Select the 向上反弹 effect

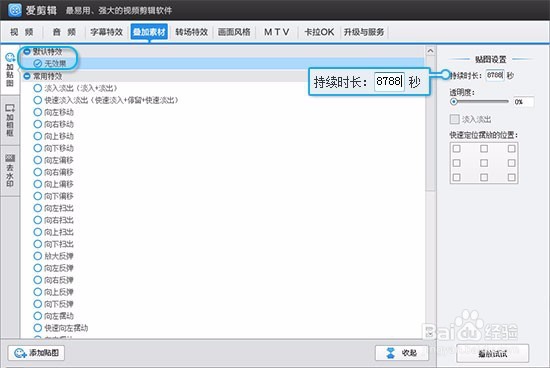tap(54, 292)
